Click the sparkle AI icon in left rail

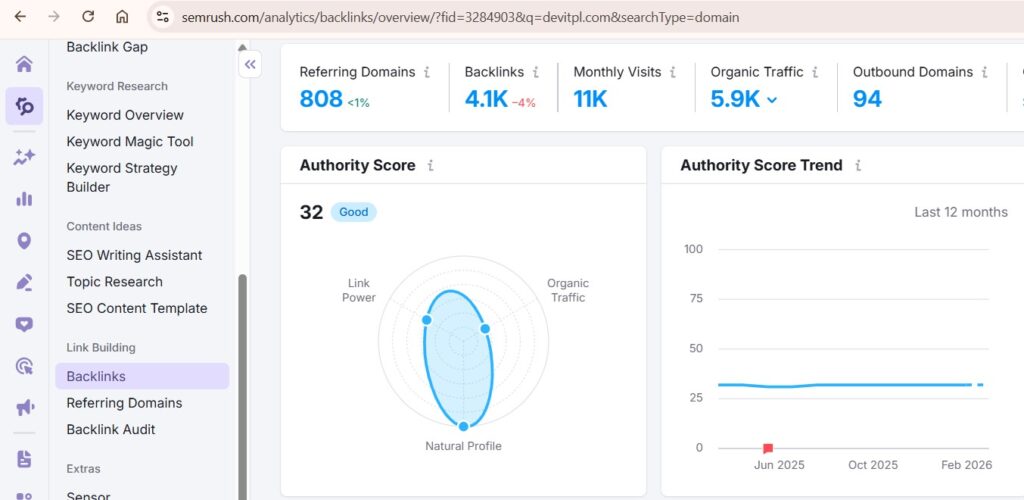coord(24,157)
